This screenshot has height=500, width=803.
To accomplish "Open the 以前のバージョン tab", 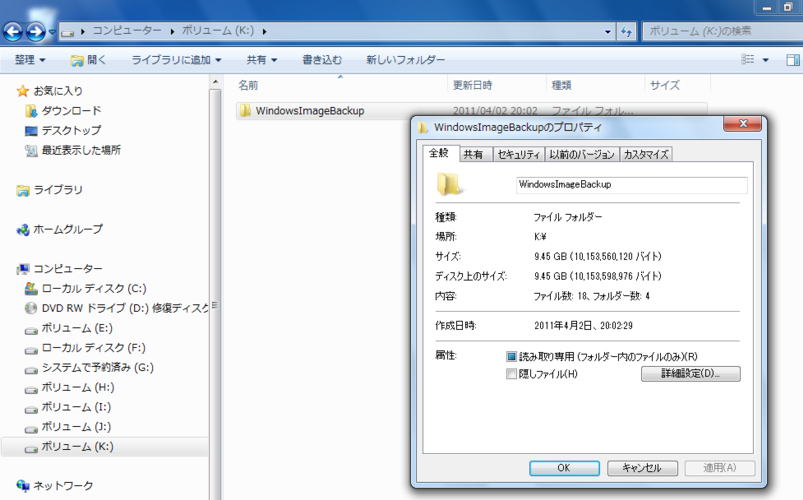I will tap(582, 154).
